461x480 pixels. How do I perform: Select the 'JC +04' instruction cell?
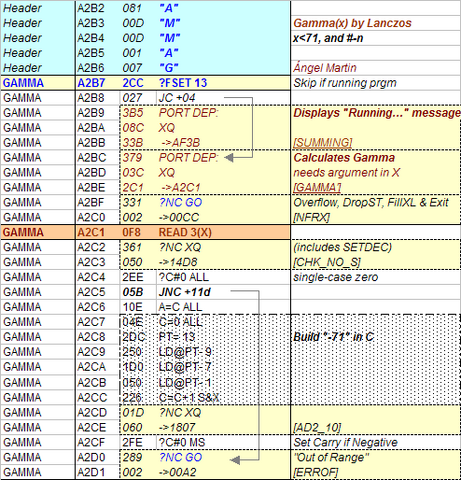[x=177, y=98]
